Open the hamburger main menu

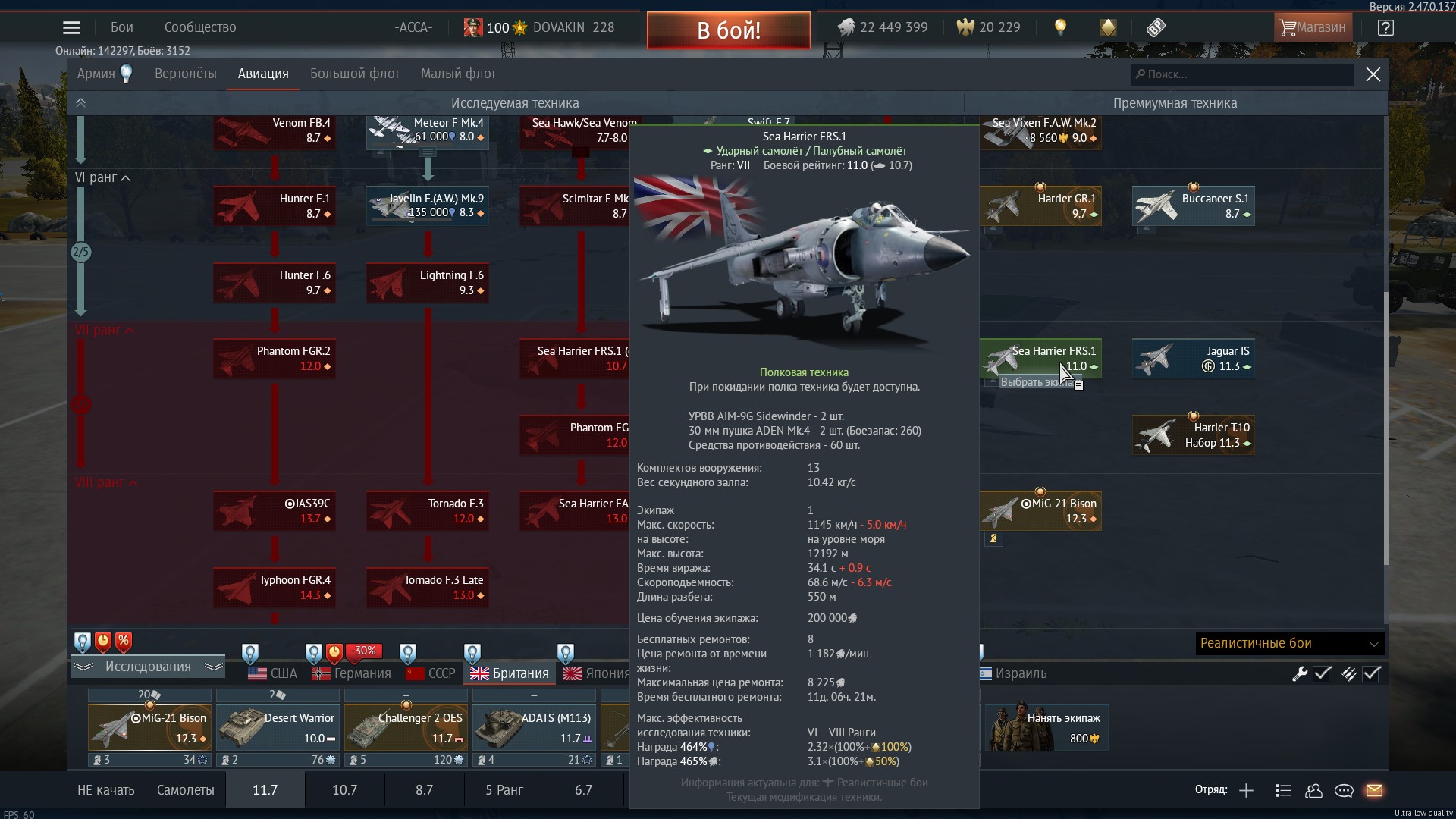click(71, 28)
